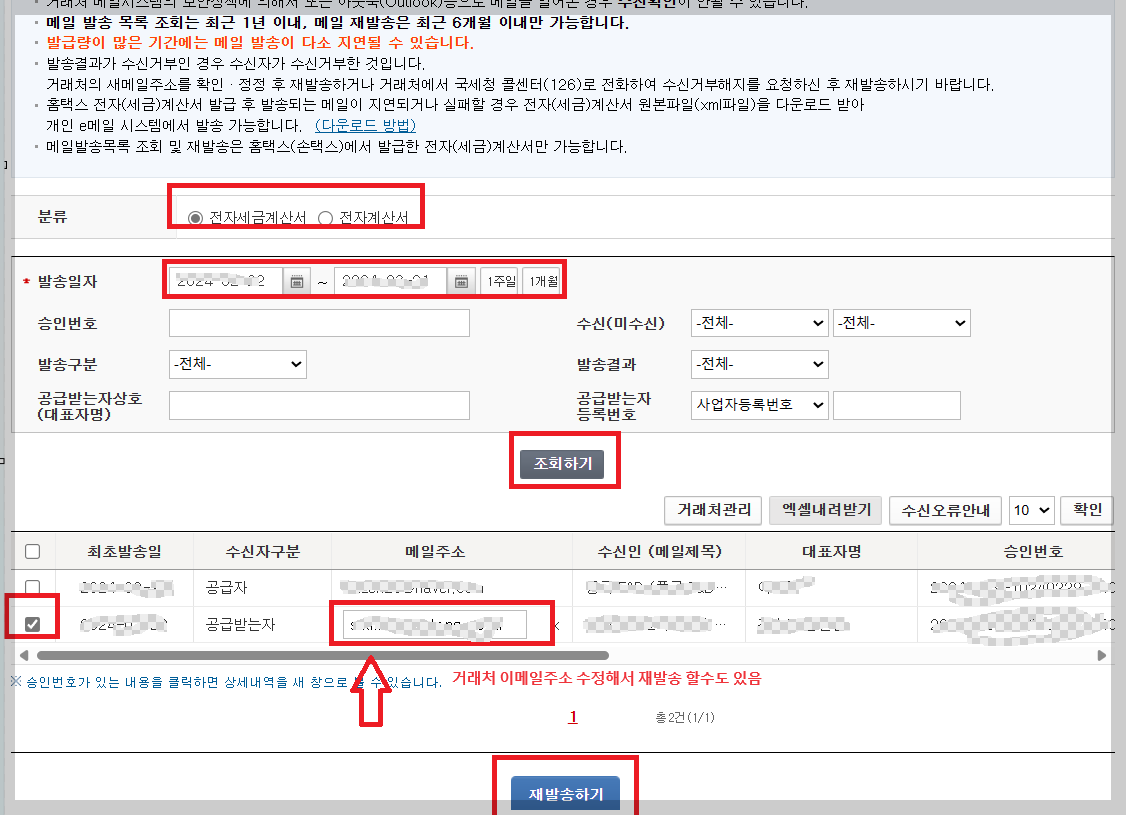Viewport: 1126px width, 815px height.
Task: Click the 승인번호 input field
Action: point(319,323)
